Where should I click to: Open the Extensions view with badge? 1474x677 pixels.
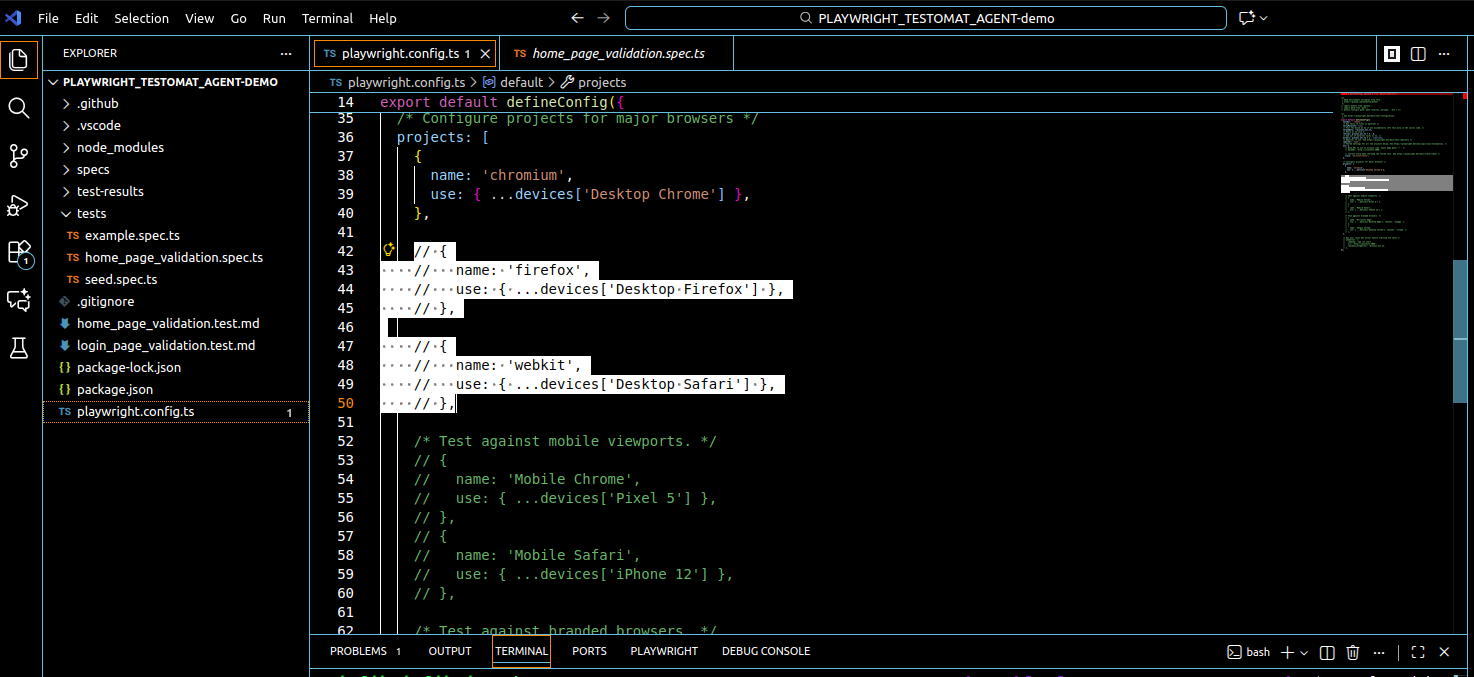(x=18, y=252)
